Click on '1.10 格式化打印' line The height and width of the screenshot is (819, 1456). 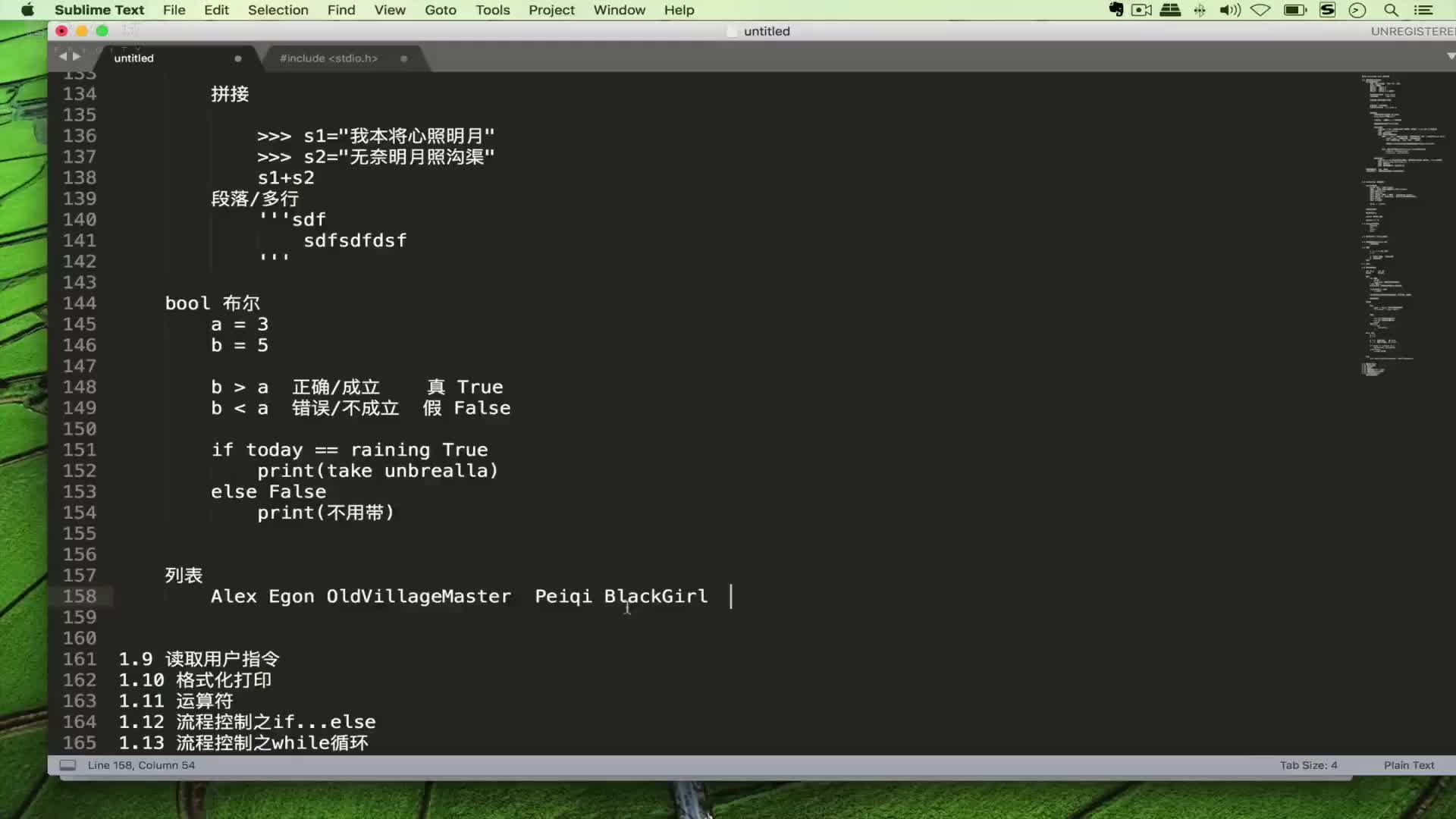[x=195, y=680]
